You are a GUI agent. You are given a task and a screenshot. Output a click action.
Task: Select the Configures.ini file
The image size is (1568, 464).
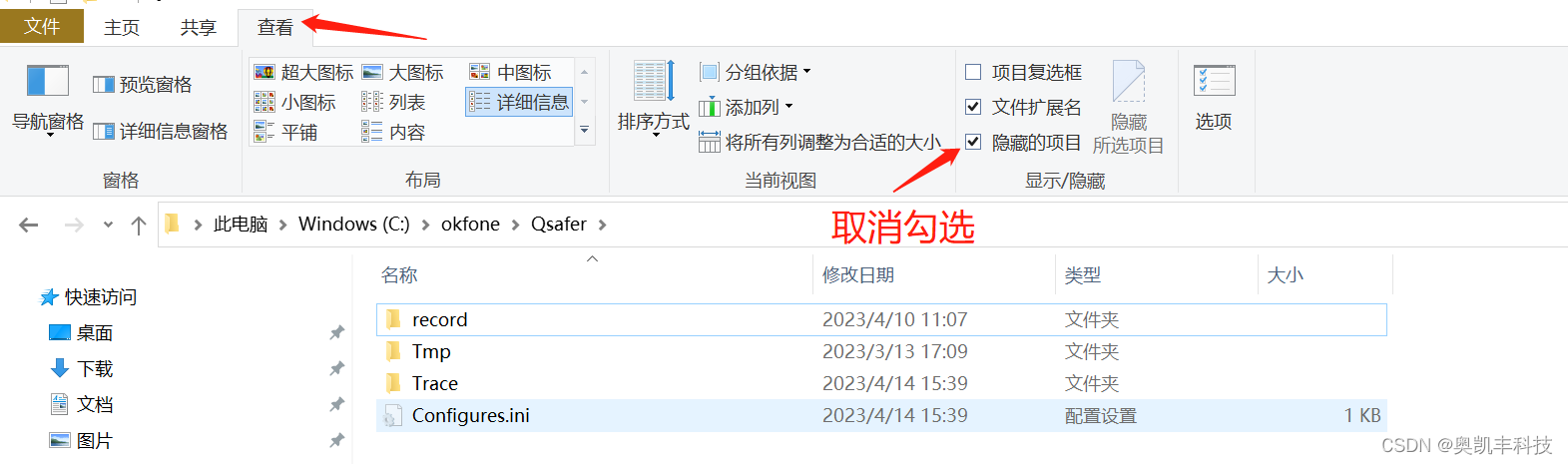470,415
